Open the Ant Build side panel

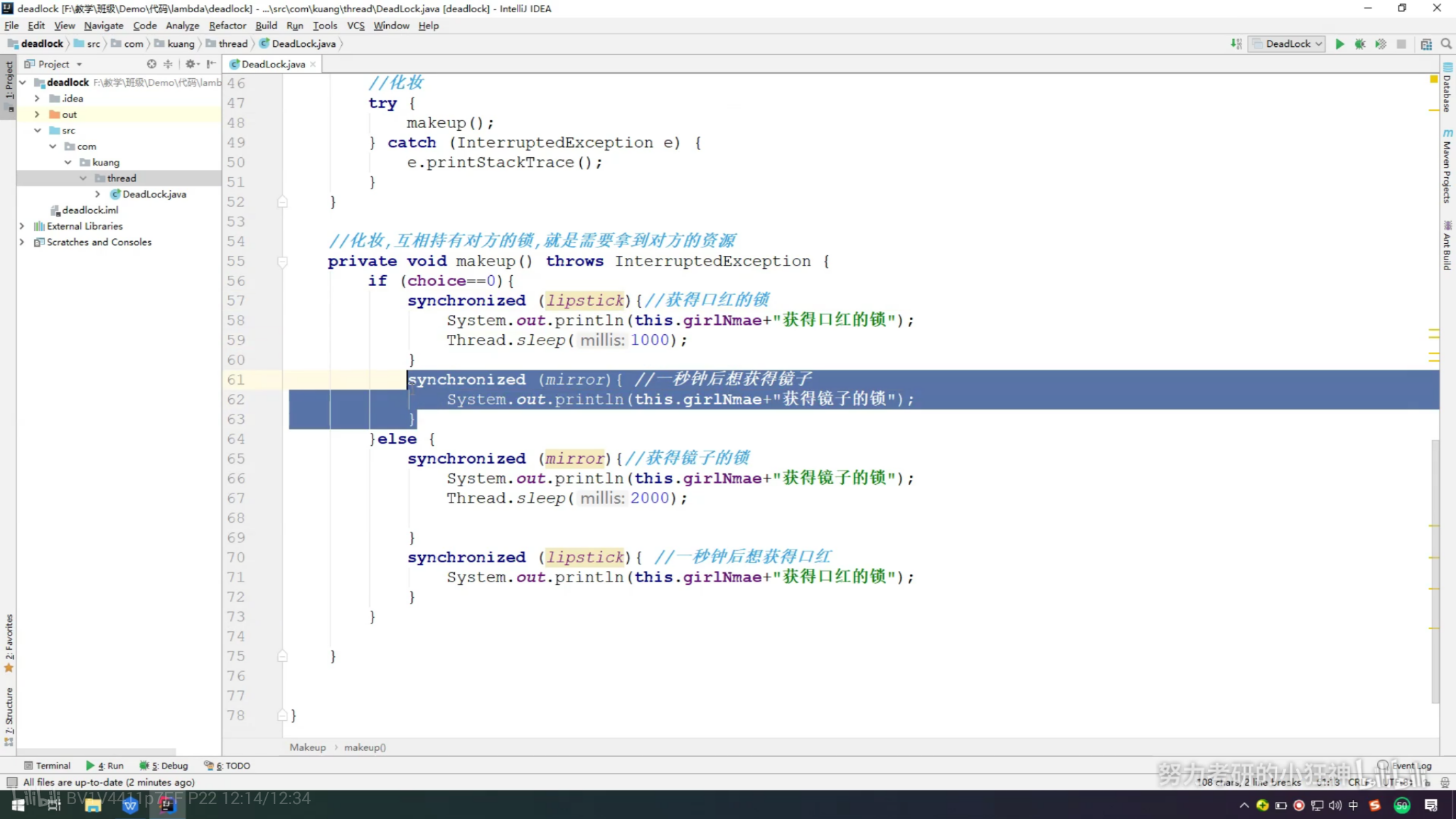1447,245
